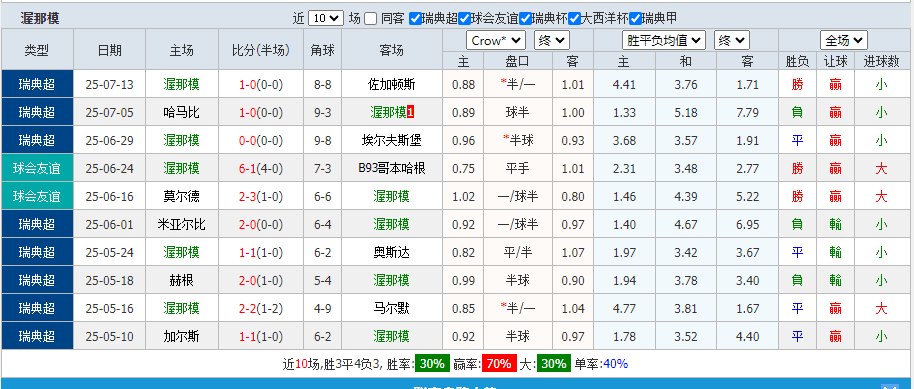Uncheck the 瑞典杯 filter checkbox
This screenshot has height=389, width=914.
pyautogui.click(x=524, y=19)
